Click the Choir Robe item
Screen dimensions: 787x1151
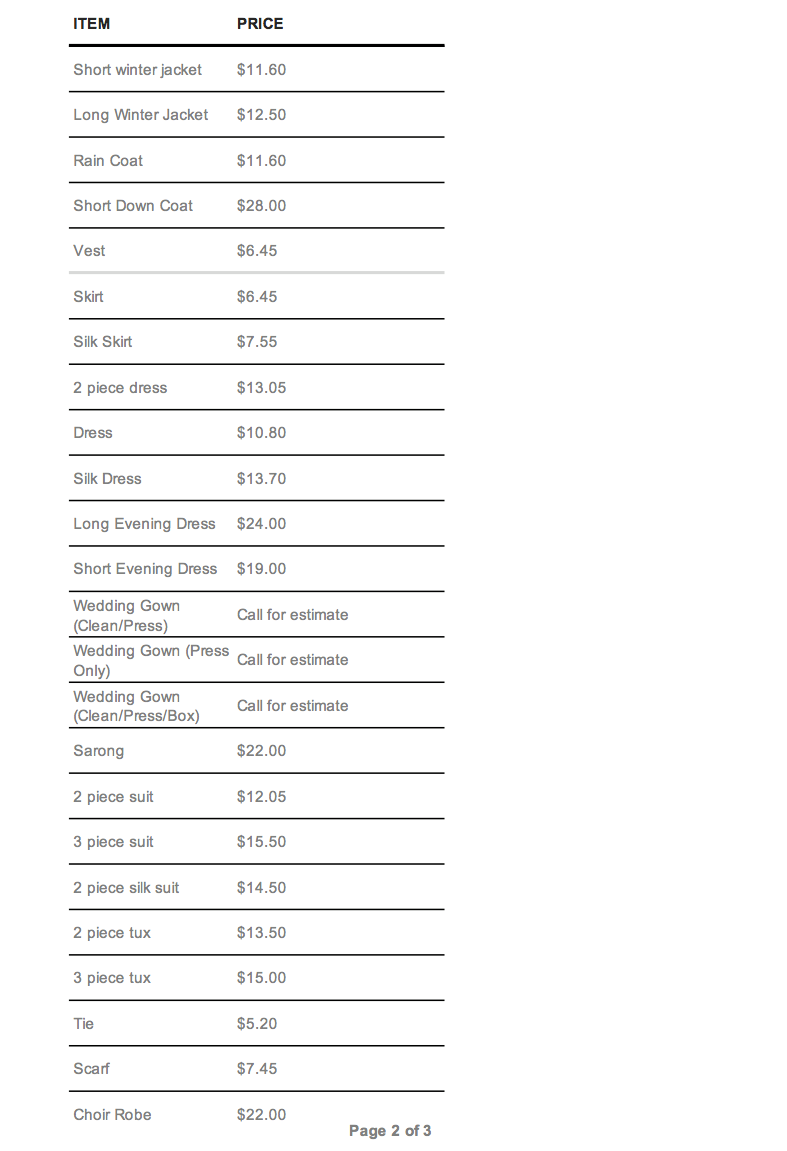(x=112, y=1115)
